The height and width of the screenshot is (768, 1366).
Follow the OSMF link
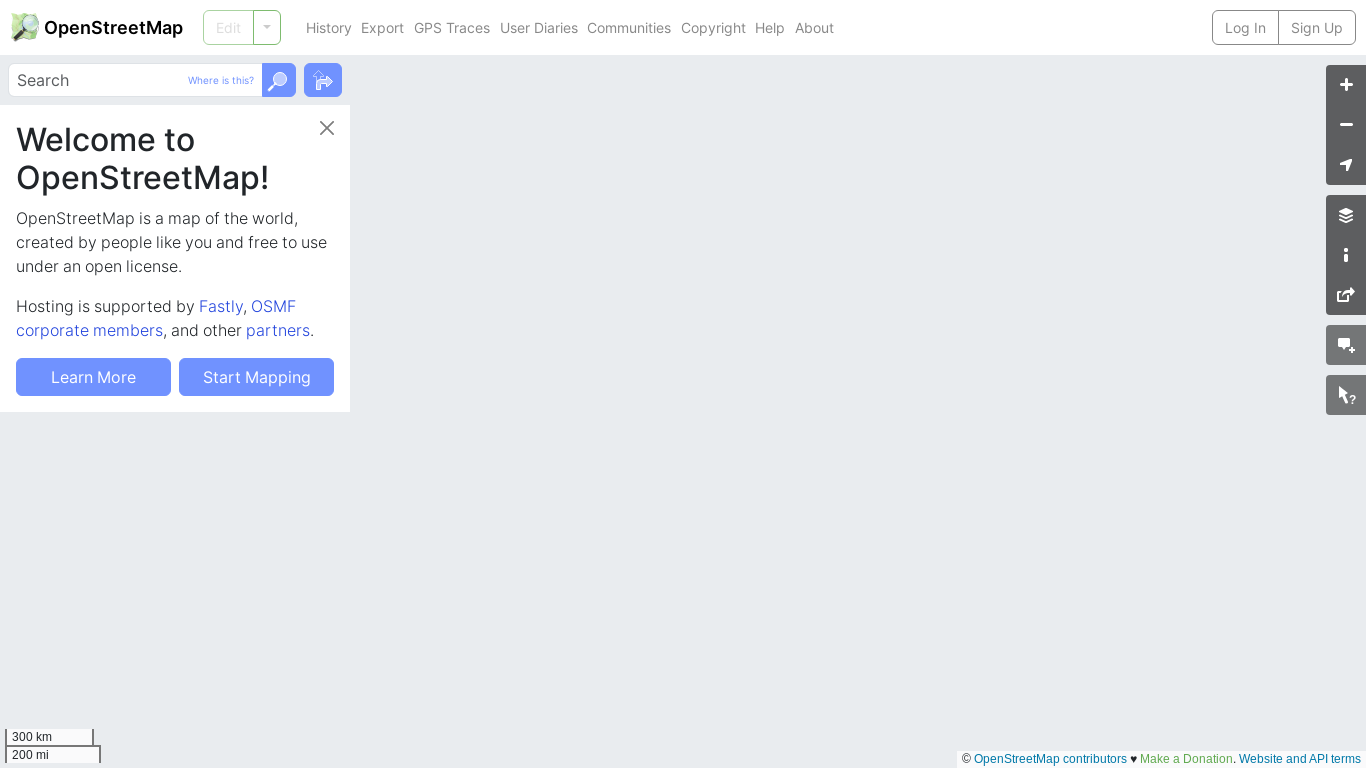click(273, 306)
